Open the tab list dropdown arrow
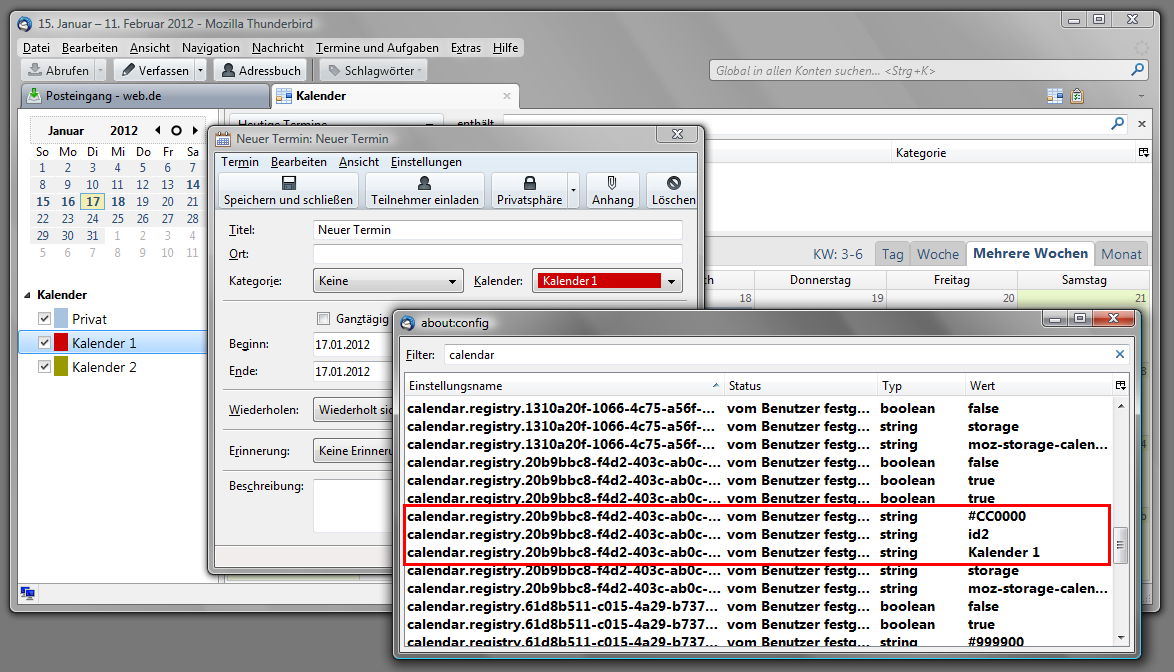The width and height of the screenshot is (1174, 672). (1141, 96)
